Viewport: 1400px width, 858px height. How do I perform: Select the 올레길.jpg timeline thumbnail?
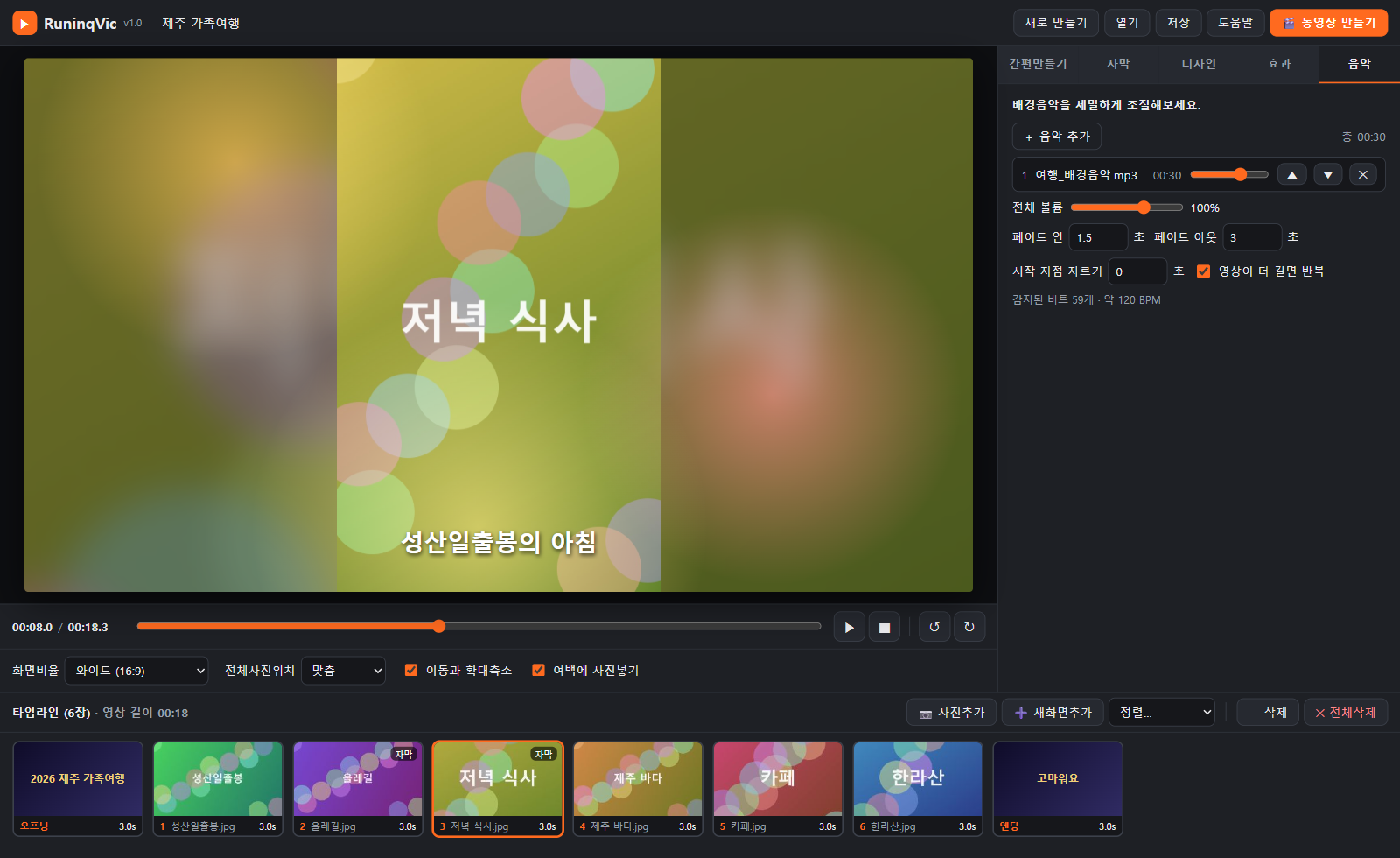point(358,789)
